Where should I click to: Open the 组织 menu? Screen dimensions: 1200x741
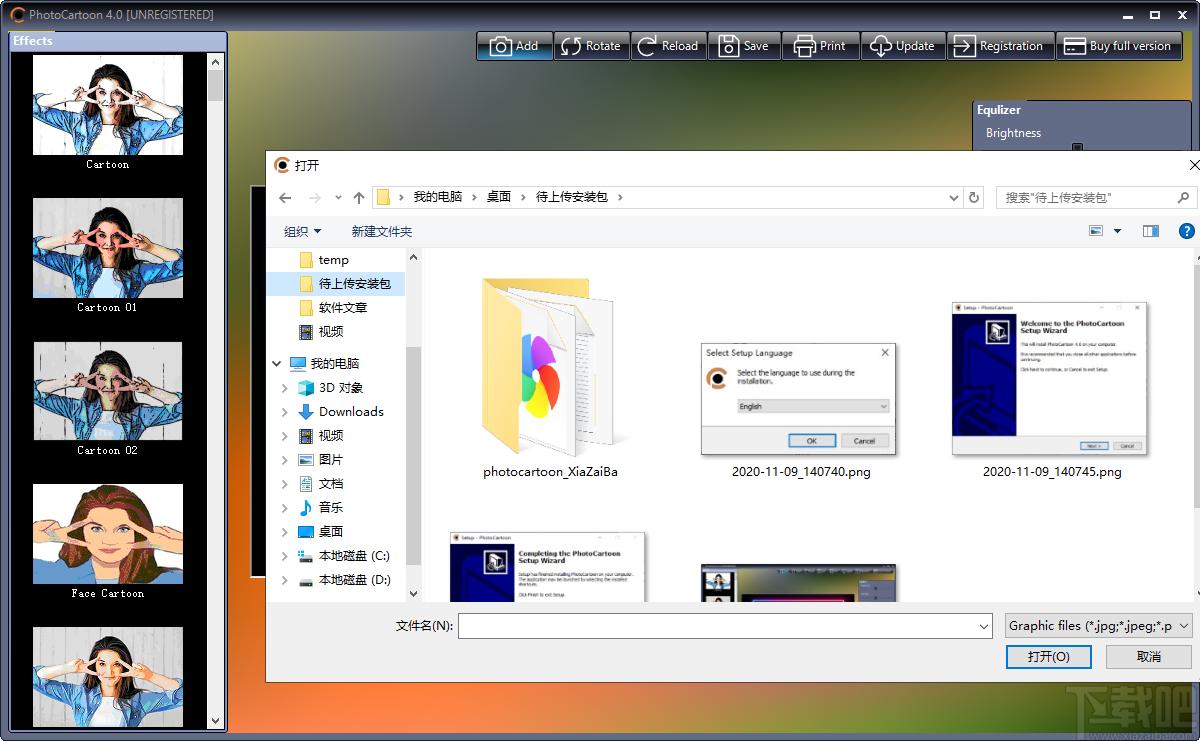[x=302, y=231]
